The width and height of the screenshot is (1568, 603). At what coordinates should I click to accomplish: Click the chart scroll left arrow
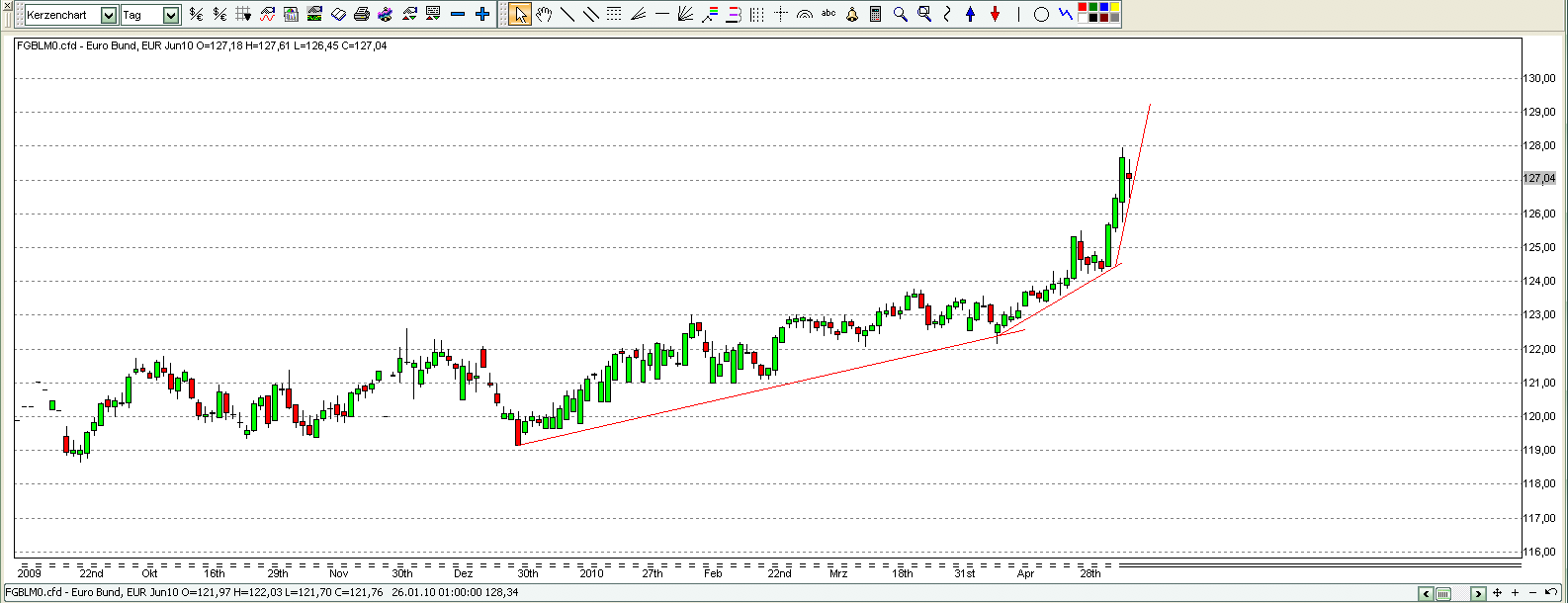pyautogui.click(x=1426, y=593)
